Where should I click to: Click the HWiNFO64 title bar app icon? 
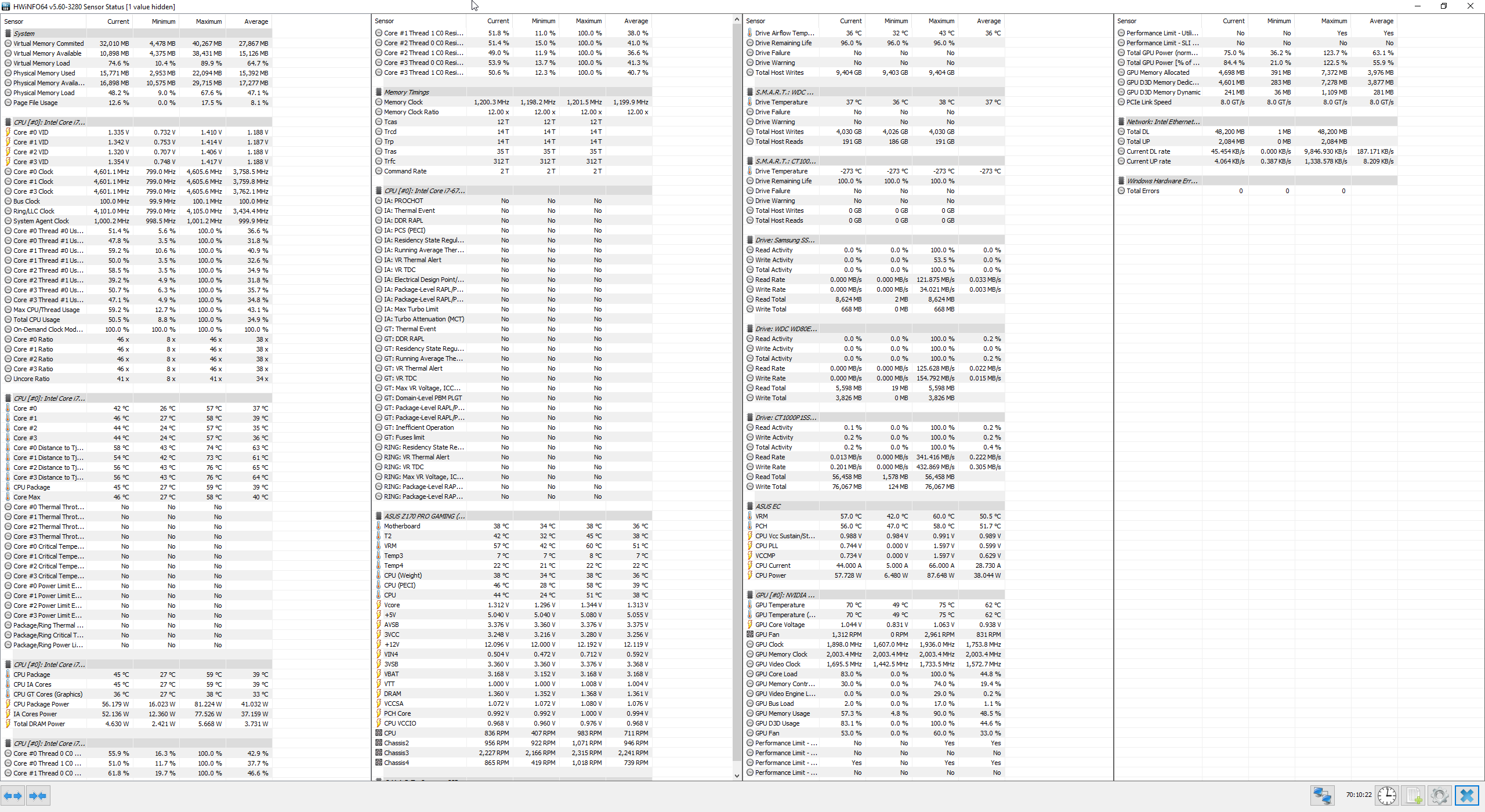tap(6, 6)
